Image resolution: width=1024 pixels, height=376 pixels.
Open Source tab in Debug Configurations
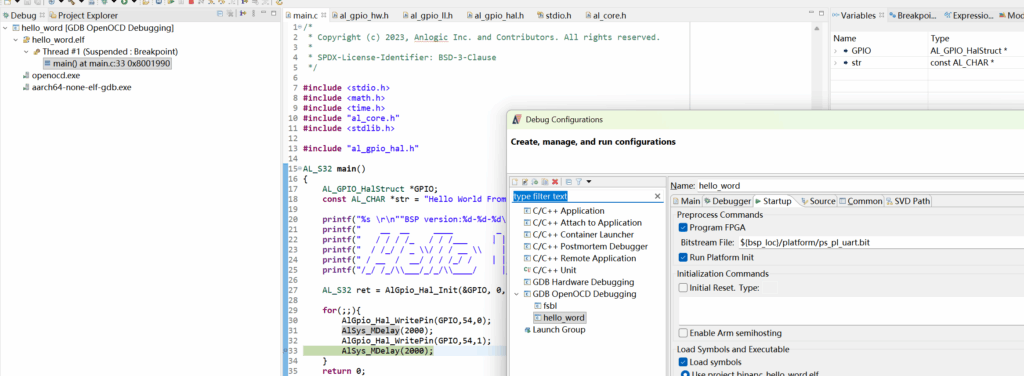818,201
